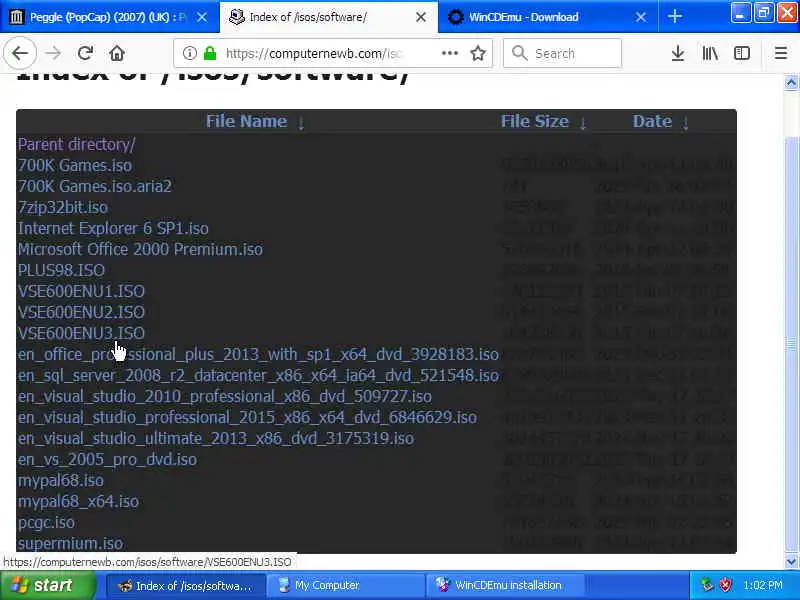Viewport: 800px width, 600px height.
Task: Switch to the WinCDEmu - Download tab
Action: point(547,17)
